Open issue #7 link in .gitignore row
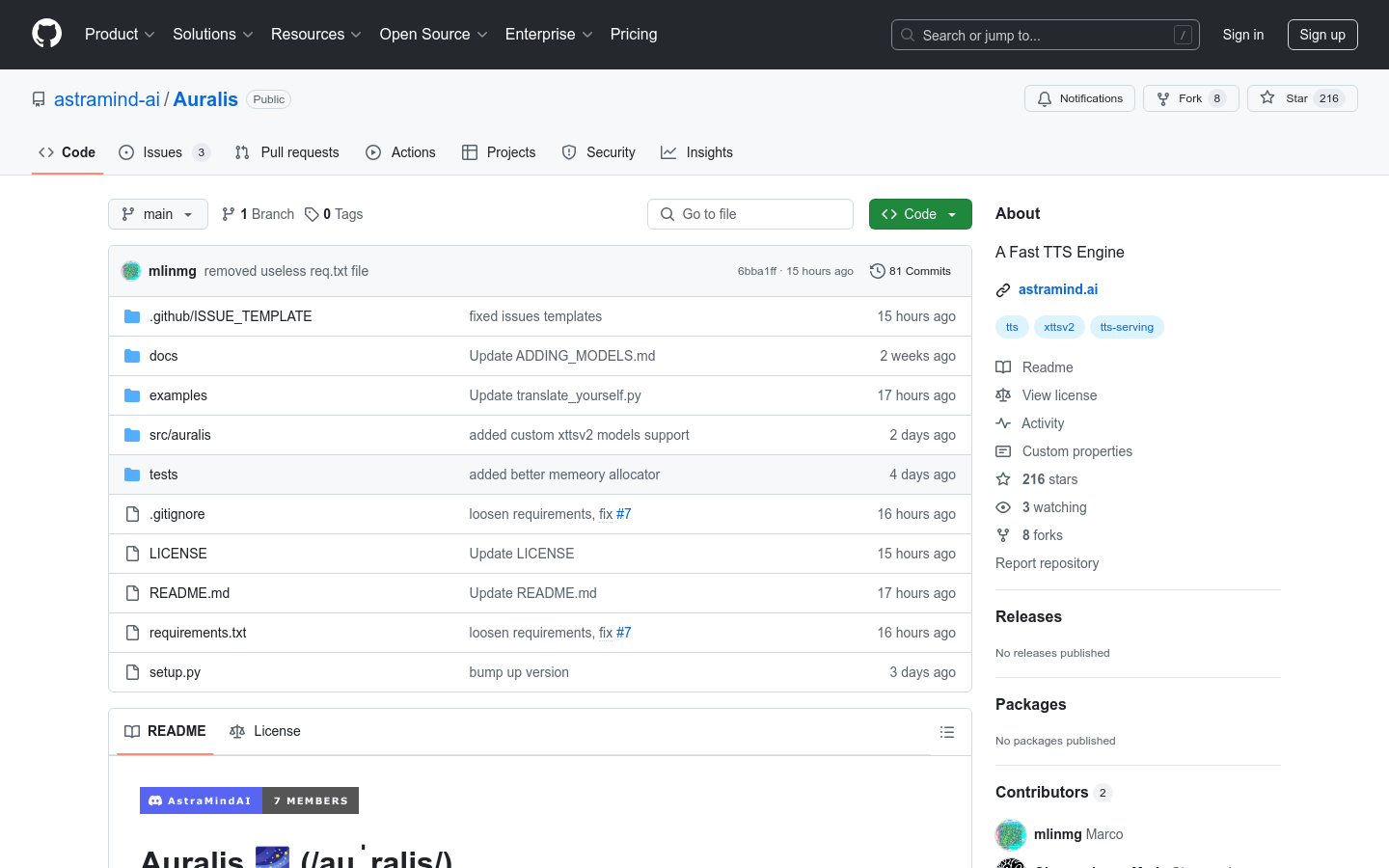1389x868 pixels. point(624,514)
